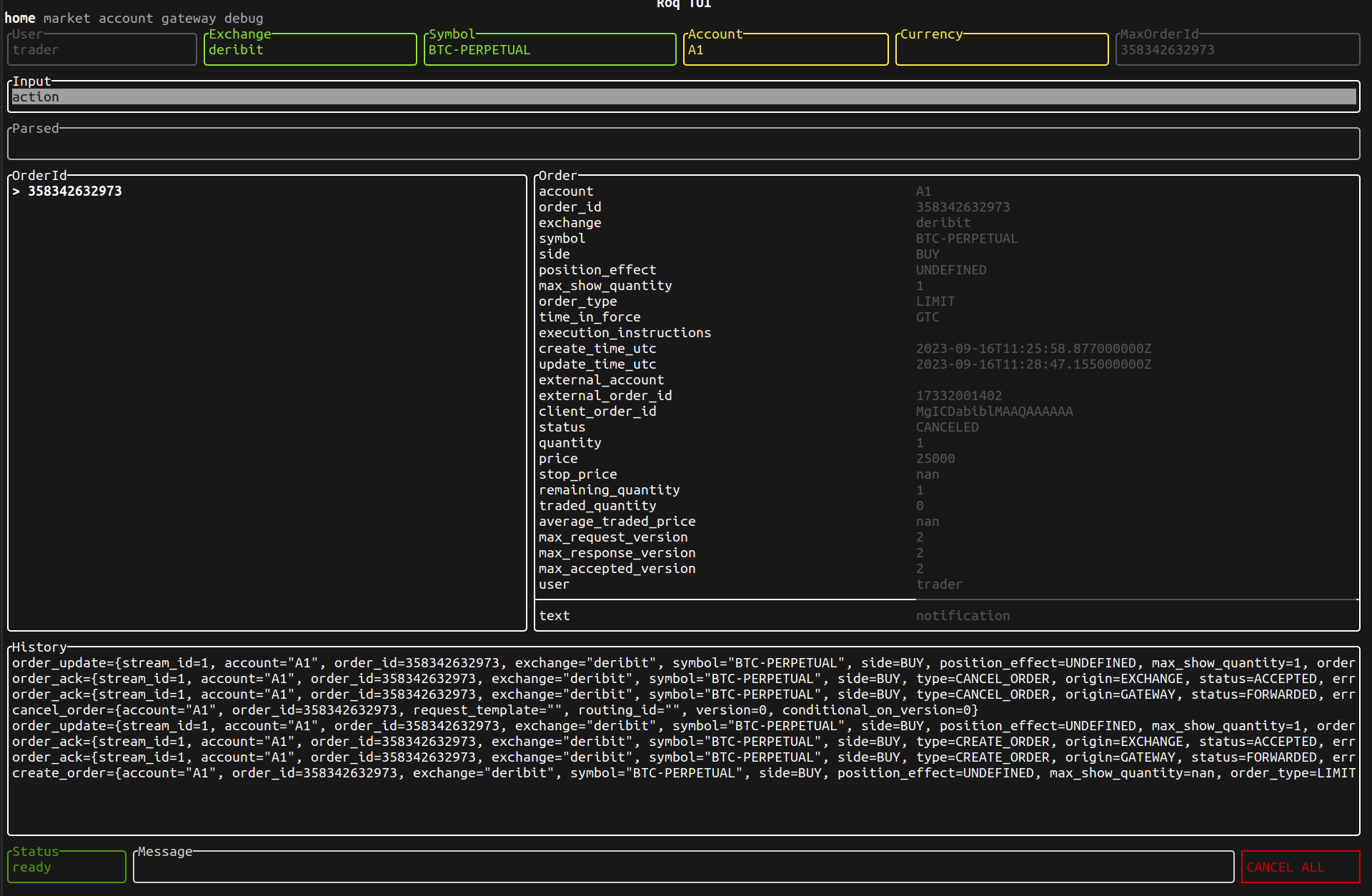The width and height of the screenshot is (1372, 896).
Task: Click the account value A1 in Order panel
Action: click(924, 191)
